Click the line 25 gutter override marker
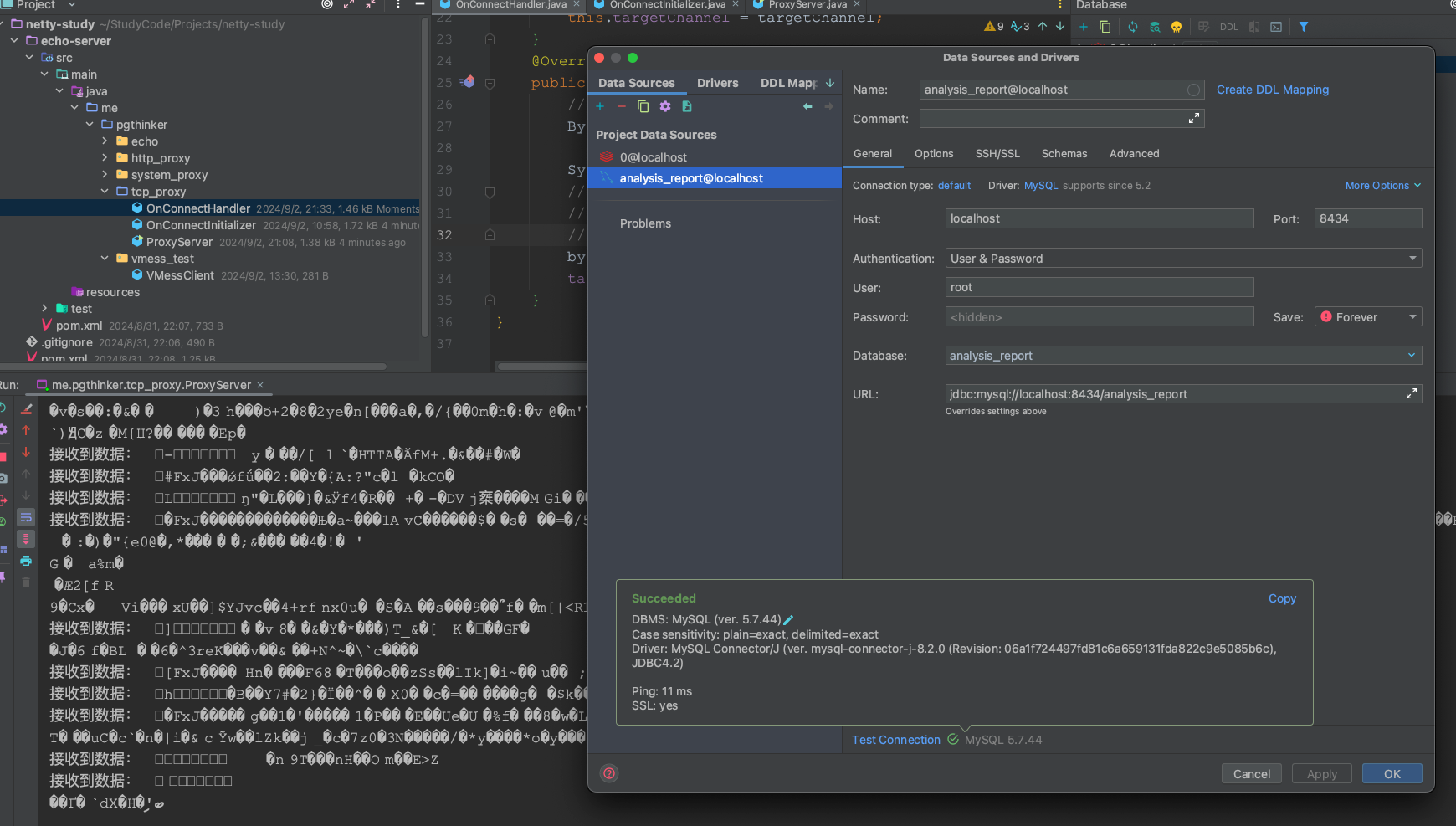1456x826 pixels. click(467, 82)
